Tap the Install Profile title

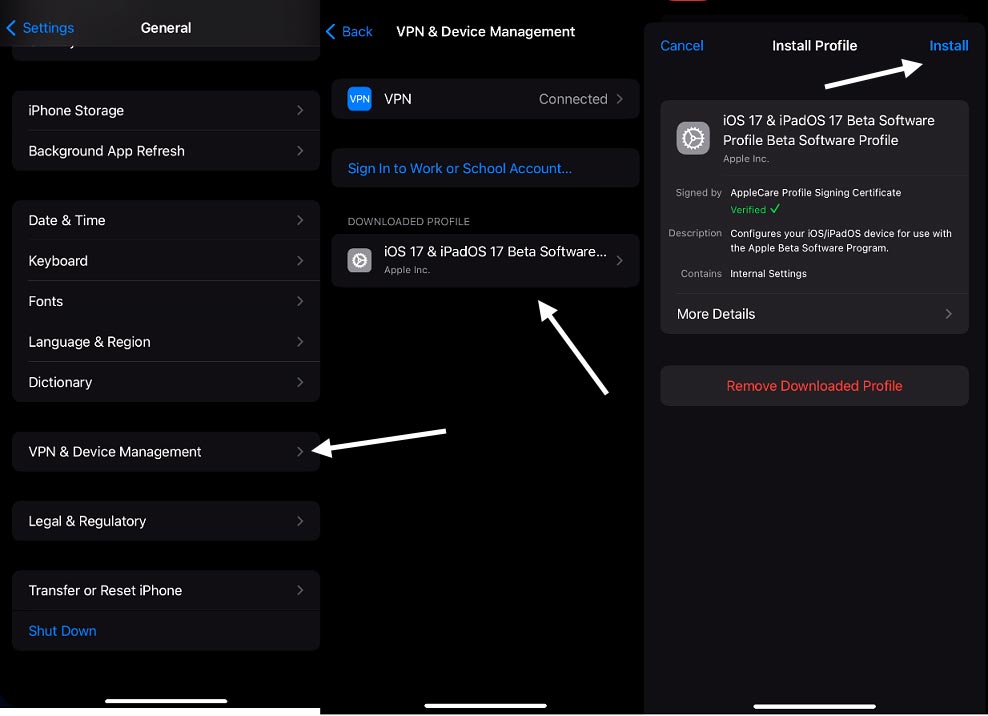(x=814, y=45)
